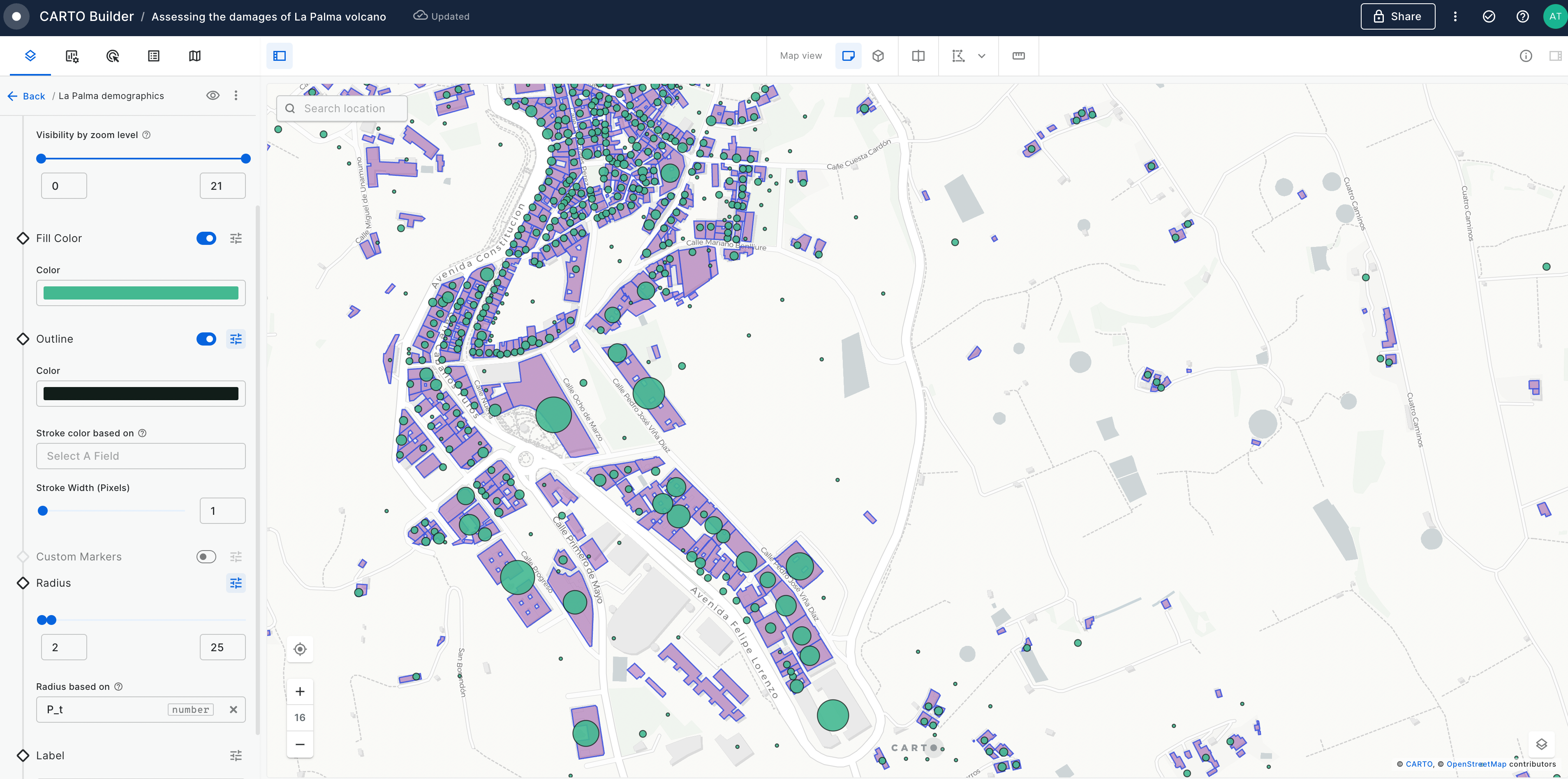Edit minimum radius field 2
This screenshot has width=1568, height=779.
pyautogui.click(x=64, y=647)
